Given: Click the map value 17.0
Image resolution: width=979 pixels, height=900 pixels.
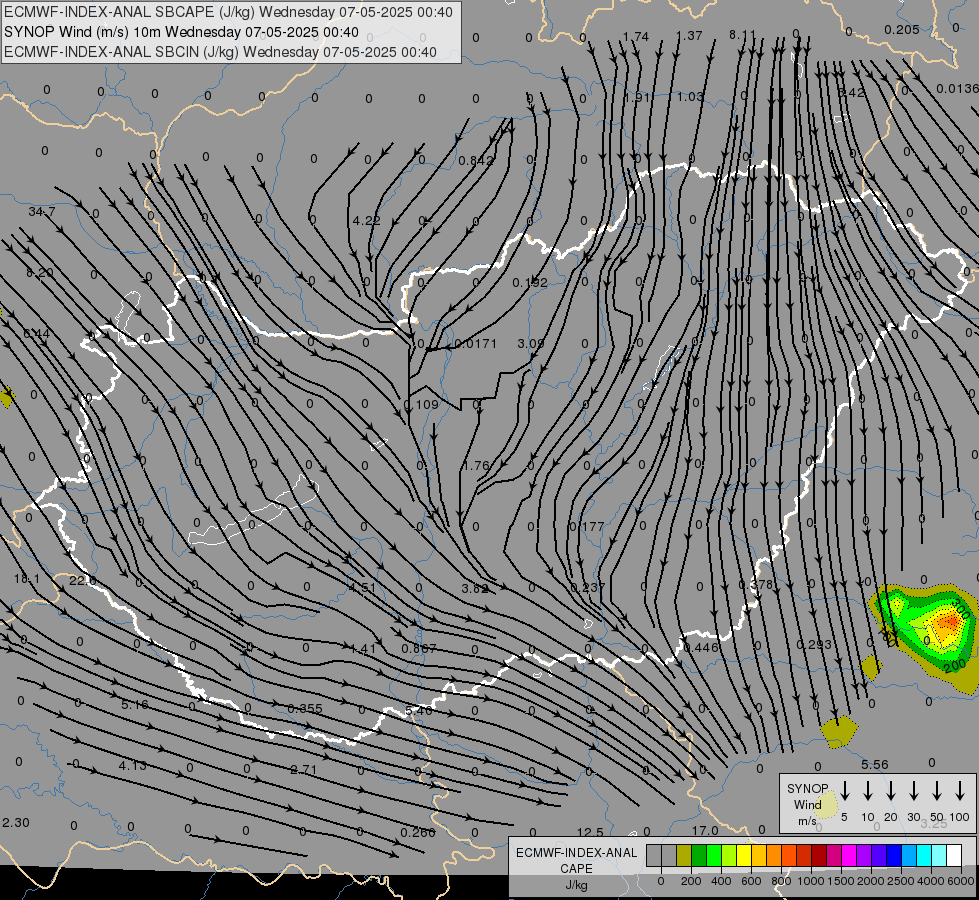Looking at the screenshot, I should click(x=705, y=831).
